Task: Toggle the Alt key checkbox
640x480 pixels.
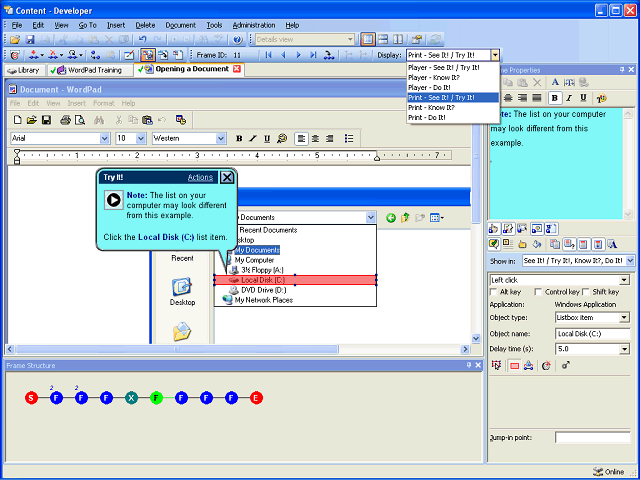Action: (x=493, y=291)
